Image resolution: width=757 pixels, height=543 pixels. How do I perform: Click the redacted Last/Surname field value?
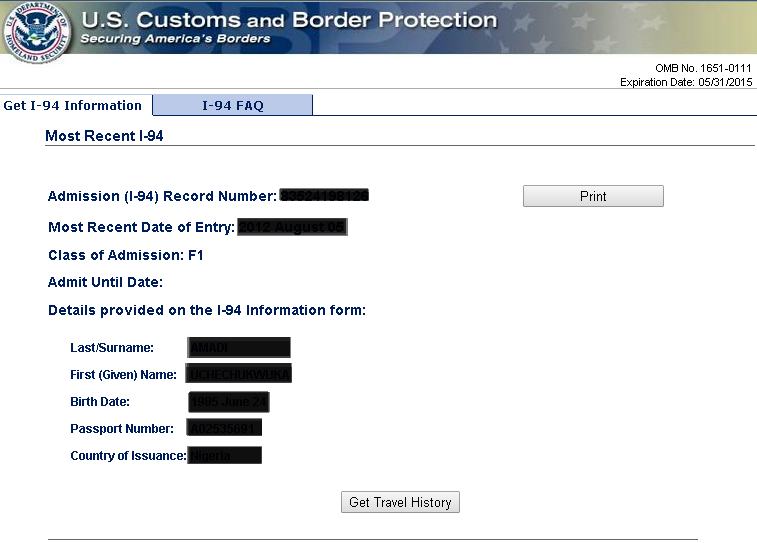tap(239, 347)
